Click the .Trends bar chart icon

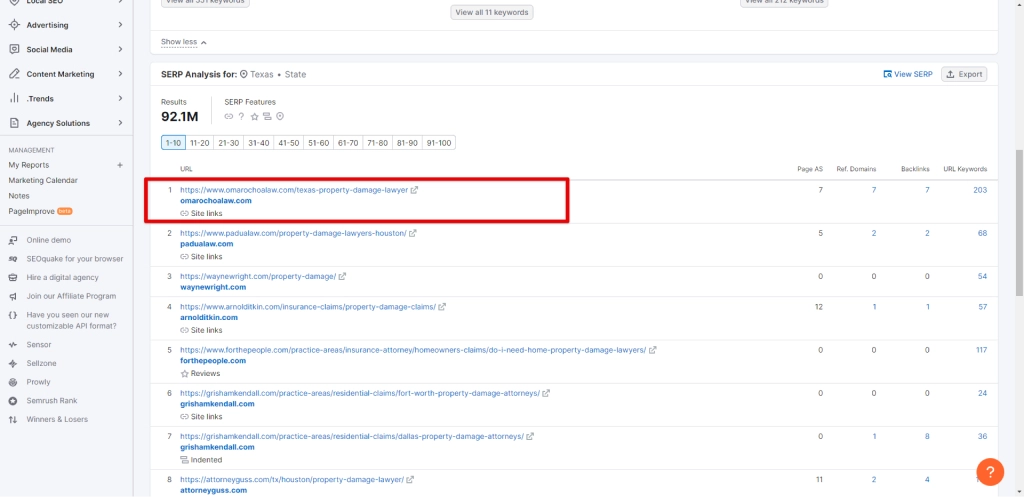pos(14,99)
